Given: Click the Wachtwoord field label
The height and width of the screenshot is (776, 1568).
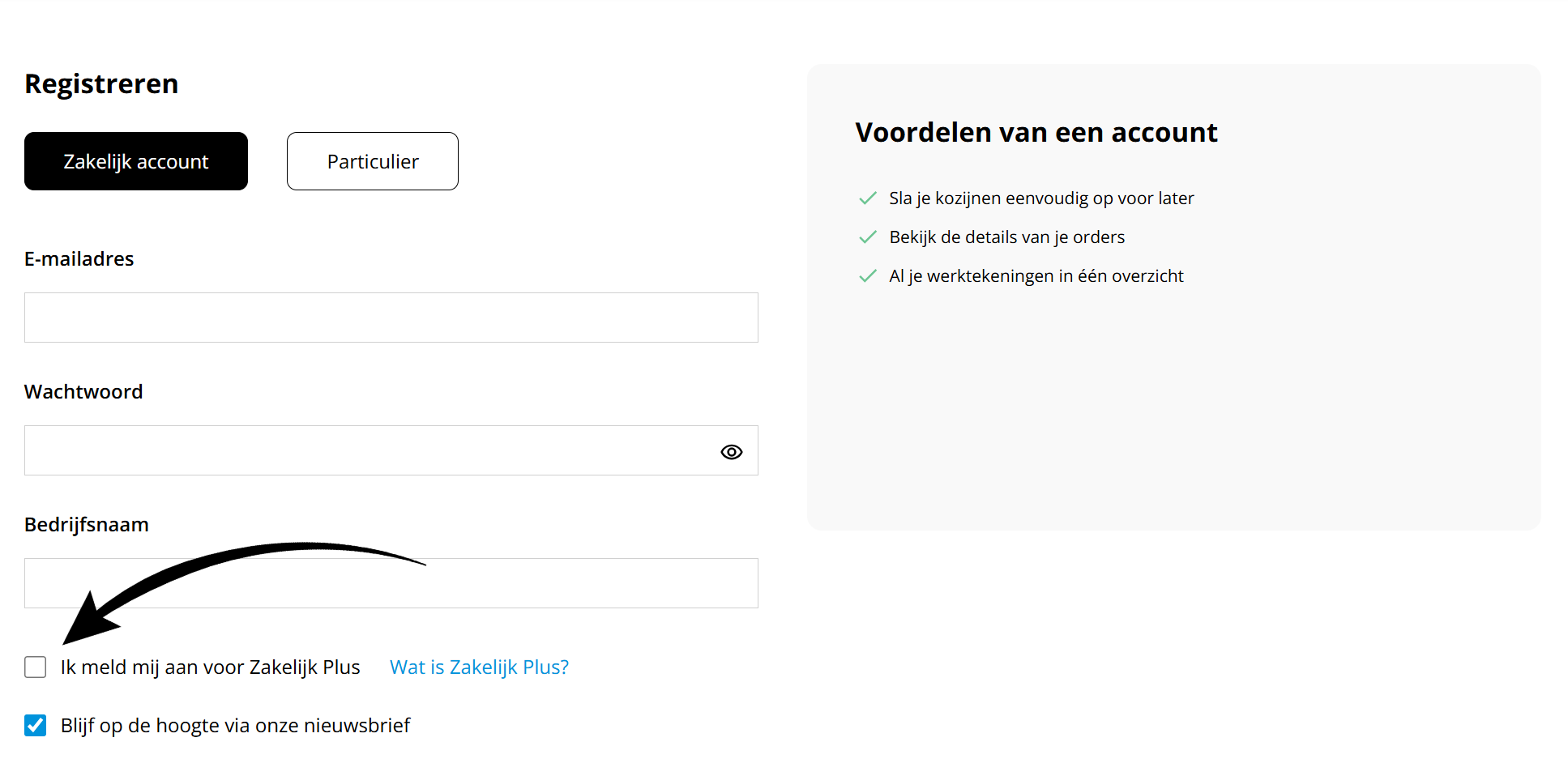Looking at the screenshot, I should (x=83, y=392).
